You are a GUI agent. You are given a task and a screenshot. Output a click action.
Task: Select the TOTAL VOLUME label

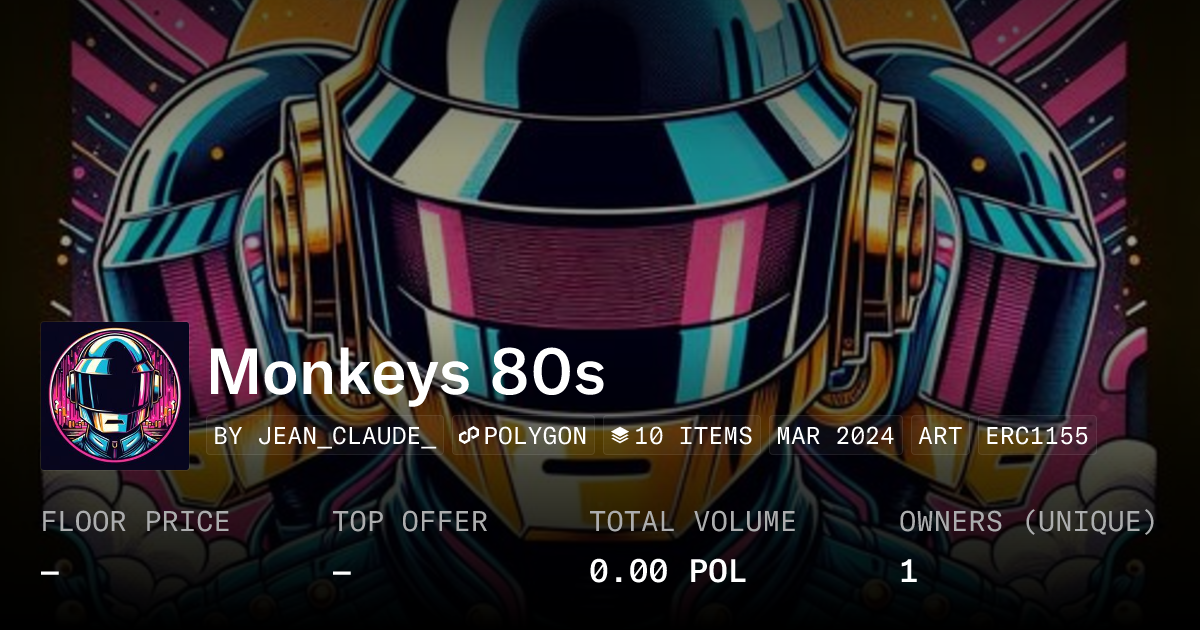pyautogui.click(x=692, y=521)
